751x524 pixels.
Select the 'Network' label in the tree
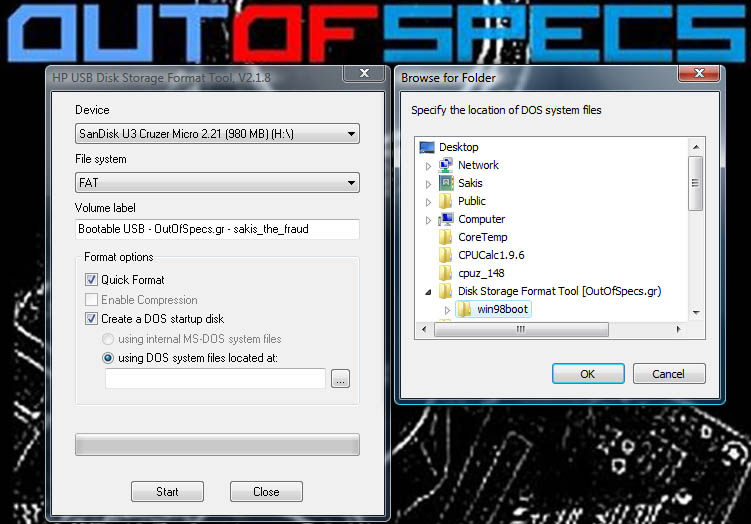click(x=478, y=165)
